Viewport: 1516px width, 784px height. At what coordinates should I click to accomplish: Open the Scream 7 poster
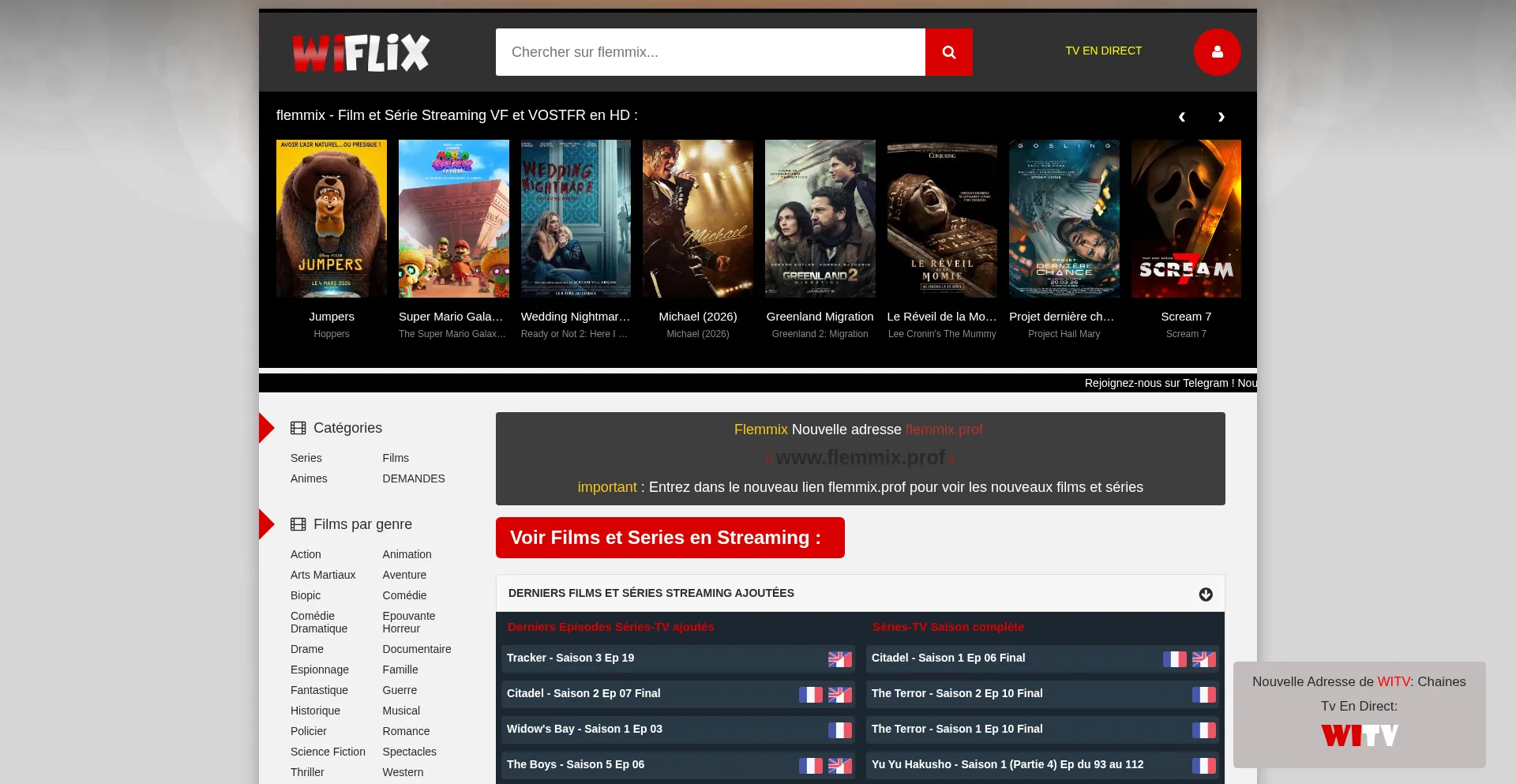tap(1186, 219)
